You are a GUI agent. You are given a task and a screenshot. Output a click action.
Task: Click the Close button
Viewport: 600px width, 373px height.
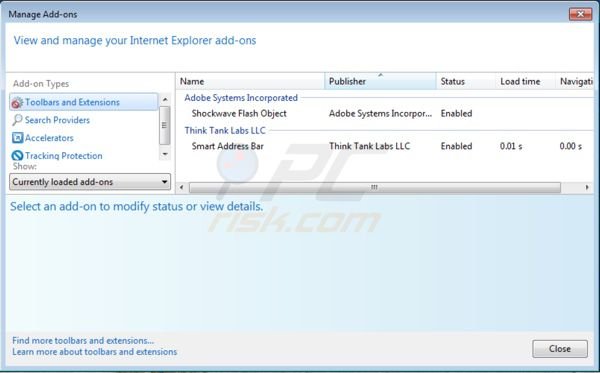pos(560,349)
